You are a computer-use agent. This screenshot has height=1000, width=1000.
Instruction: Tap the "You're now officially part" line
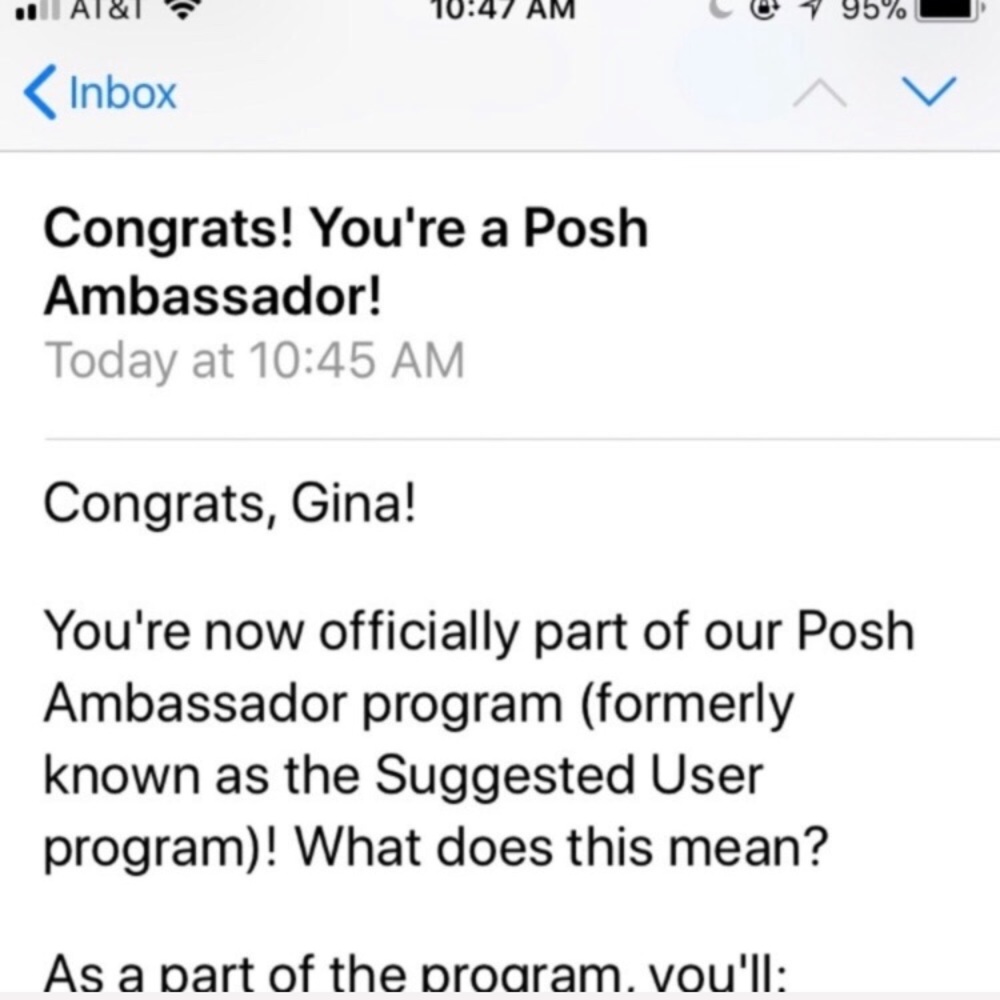pos(478,634)
